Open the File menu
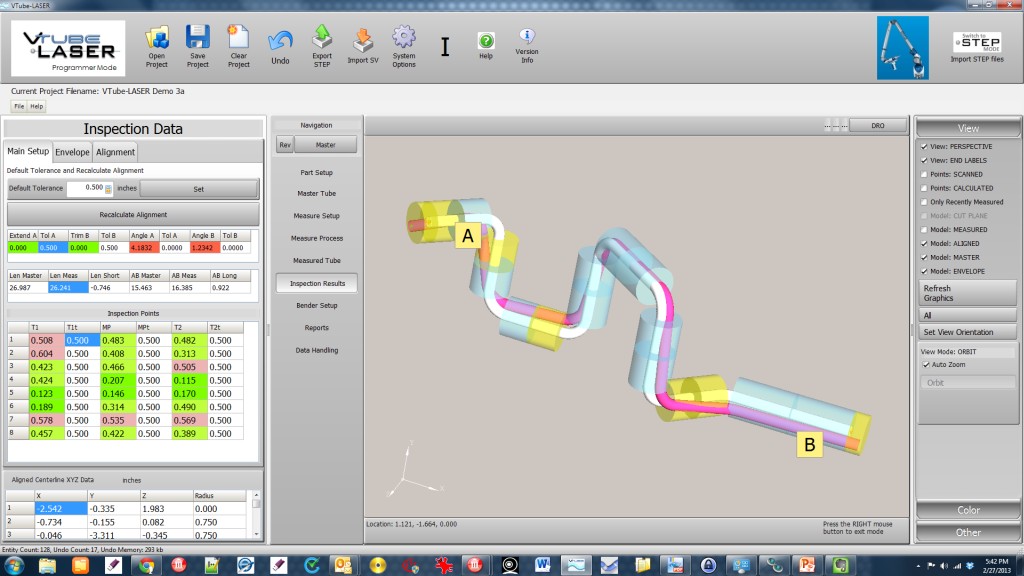1024x576 pixels. click(x=19, y=106)
